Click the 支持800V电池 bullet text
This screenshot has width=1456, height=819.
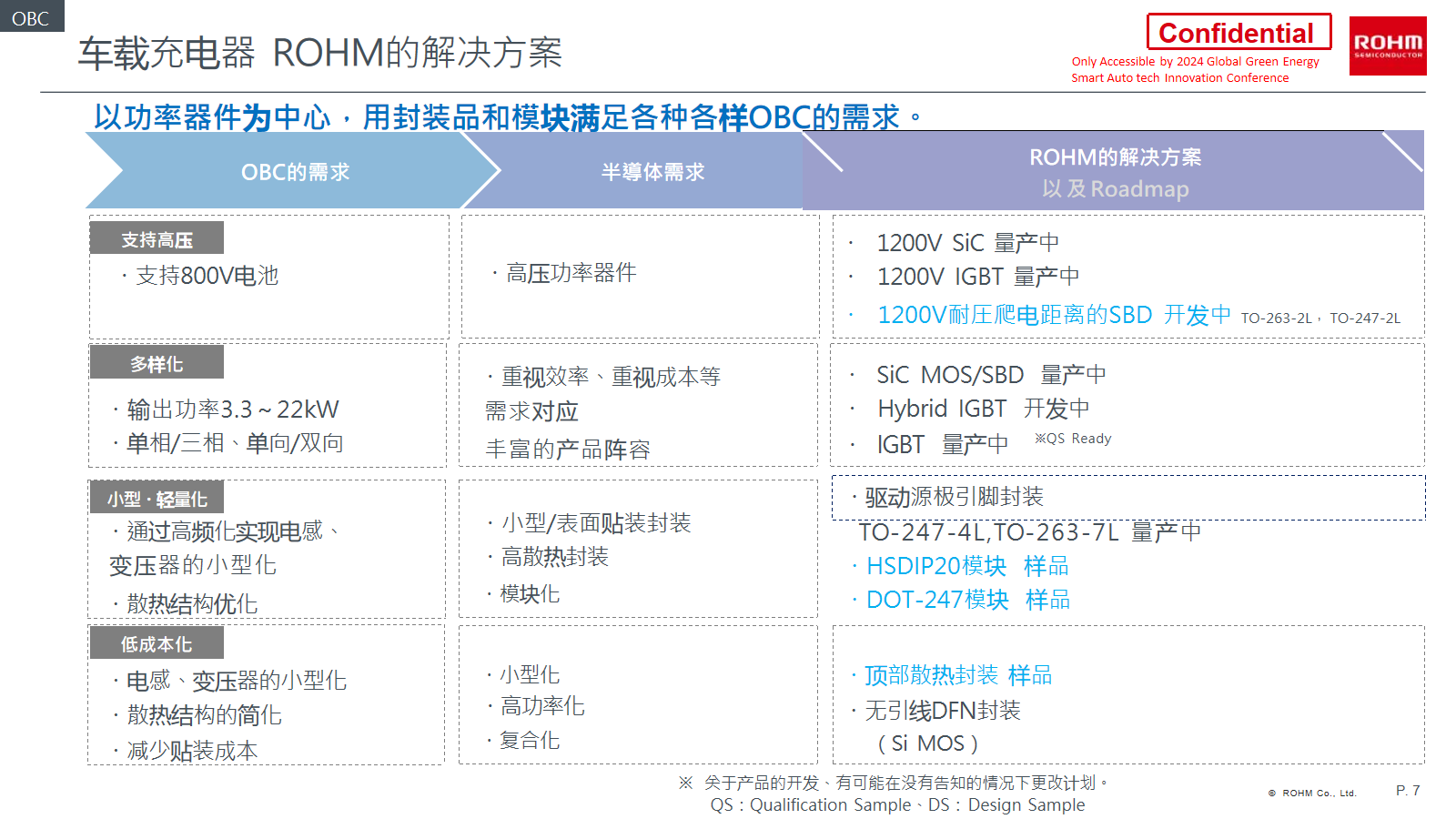coord(207,276)
